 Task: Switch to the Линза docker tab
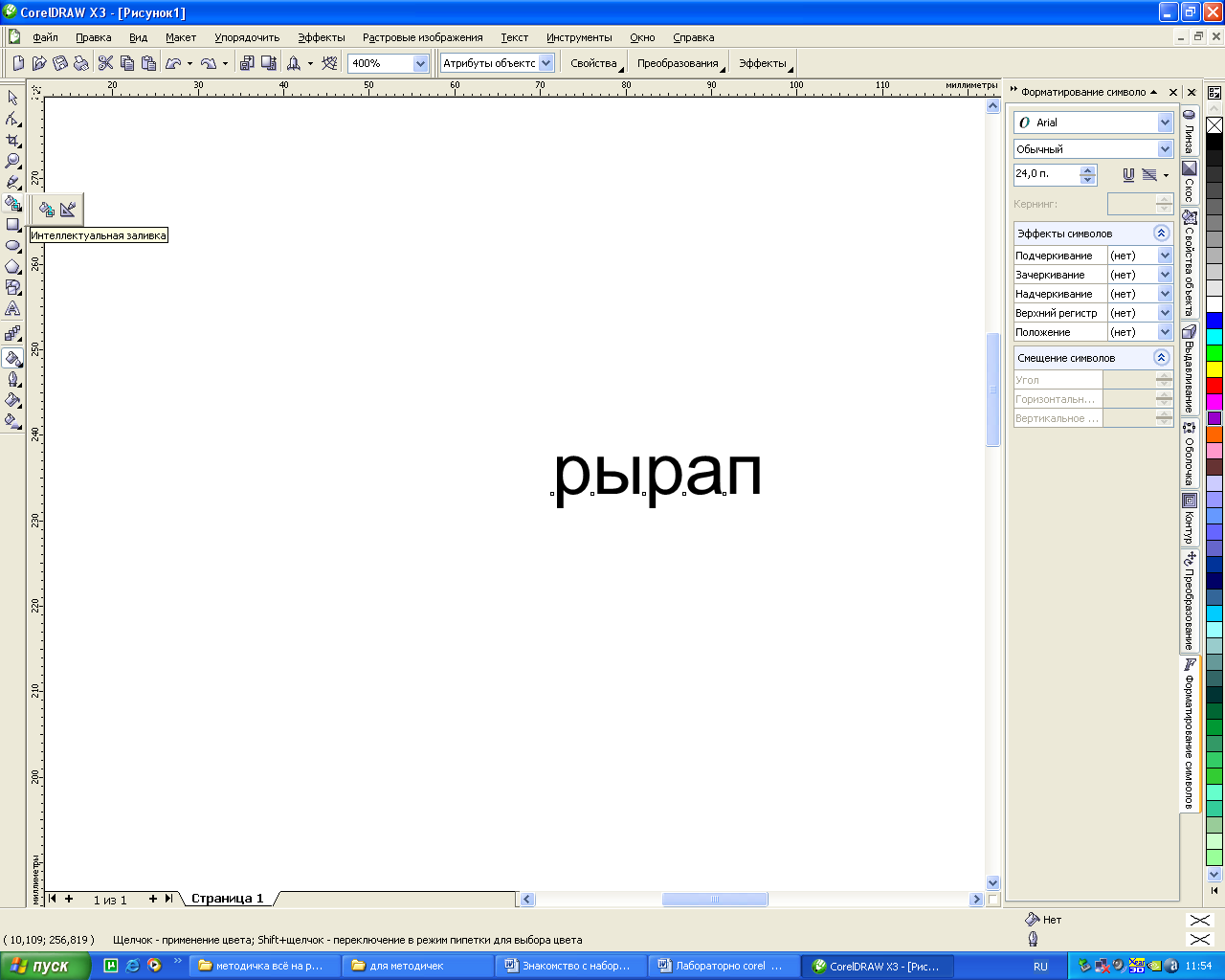(1189, 131)
